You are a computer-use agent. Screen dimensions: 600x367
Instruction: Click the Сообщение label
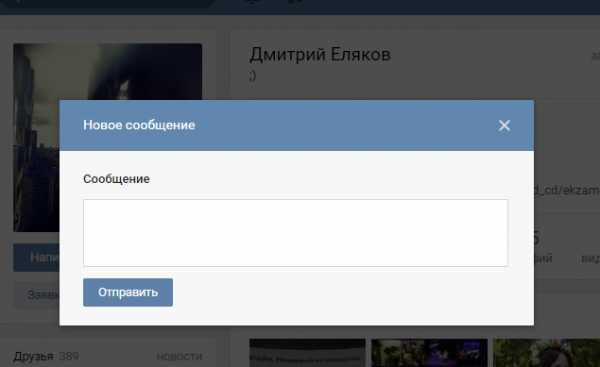[116, 179]
